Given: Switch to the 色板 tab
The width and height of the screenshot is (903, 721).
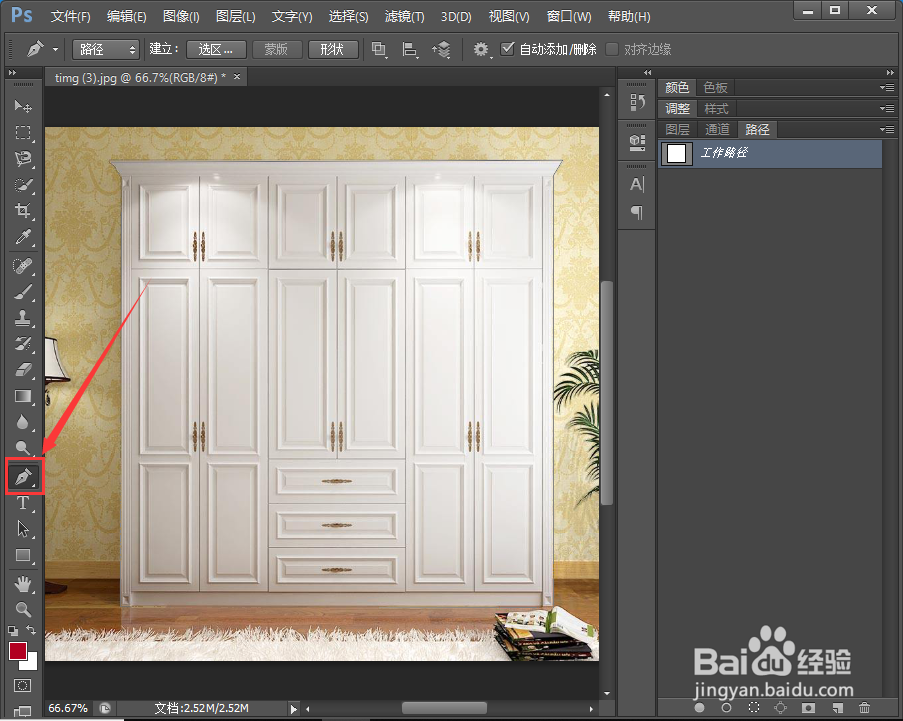Looking at the screenshot, I should [716, 88].
